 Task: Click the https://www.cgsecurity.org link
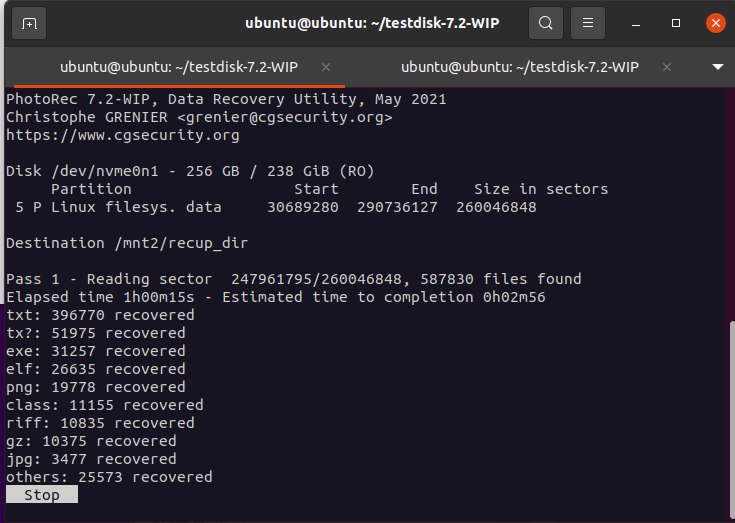pos(123,135)
